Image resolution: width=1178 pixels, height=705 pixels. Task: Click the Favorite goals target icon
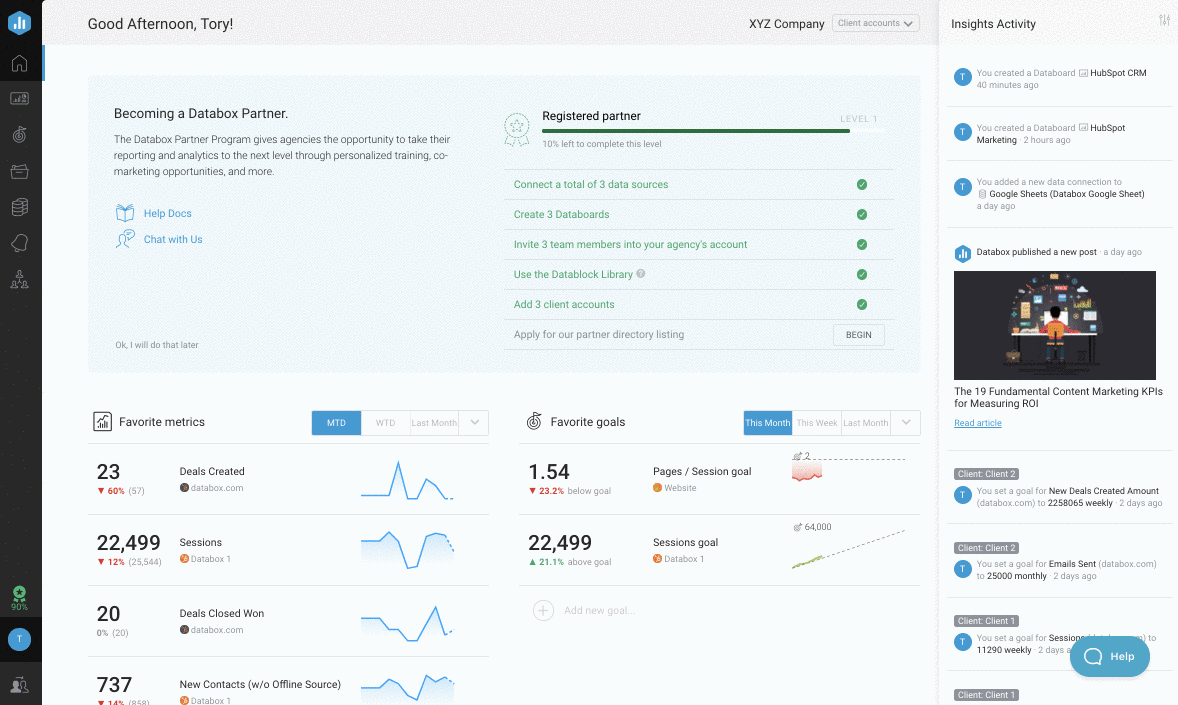(x=533, y=421)
